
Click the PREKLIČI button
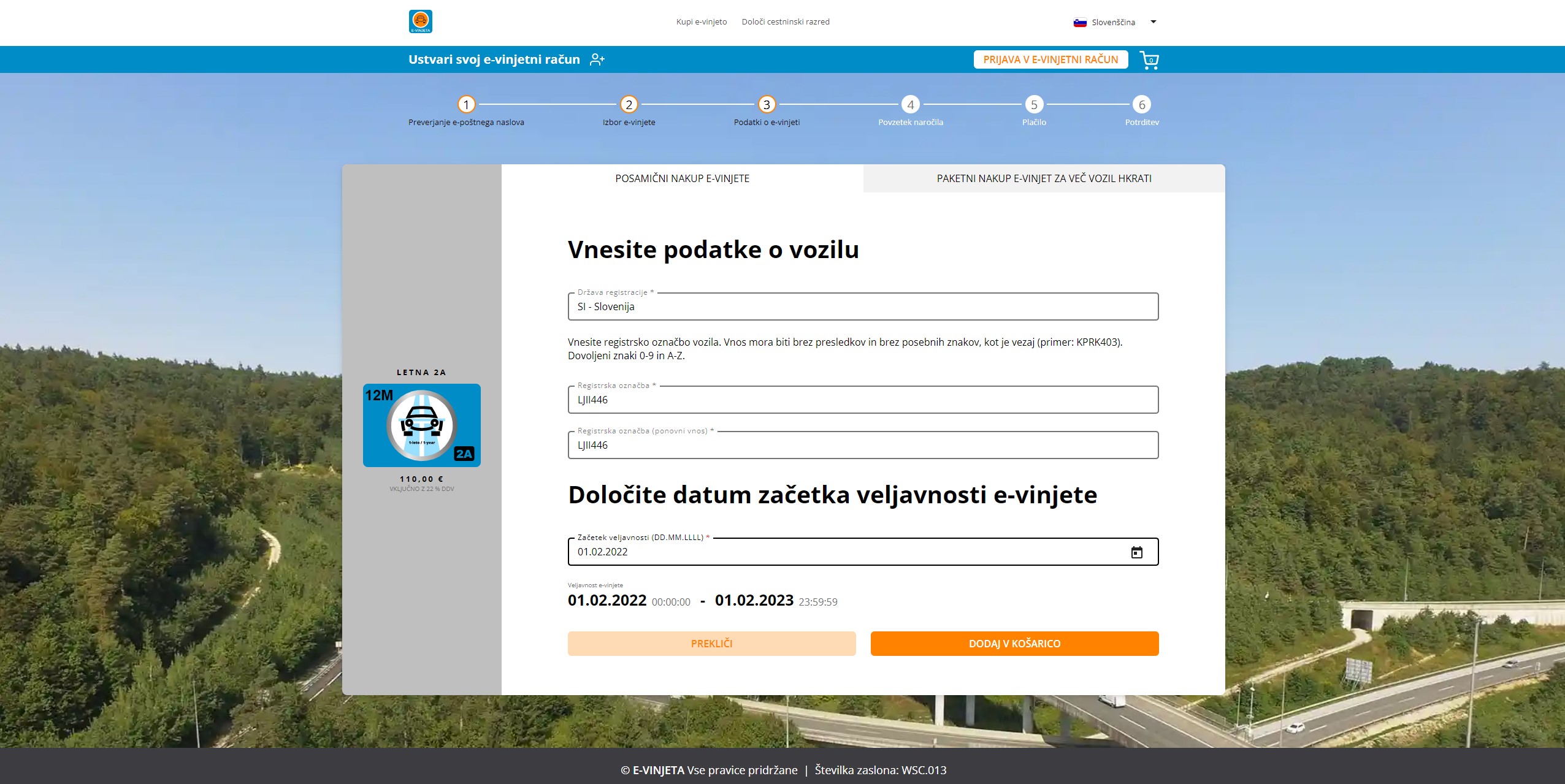click(x=711, y=644)
